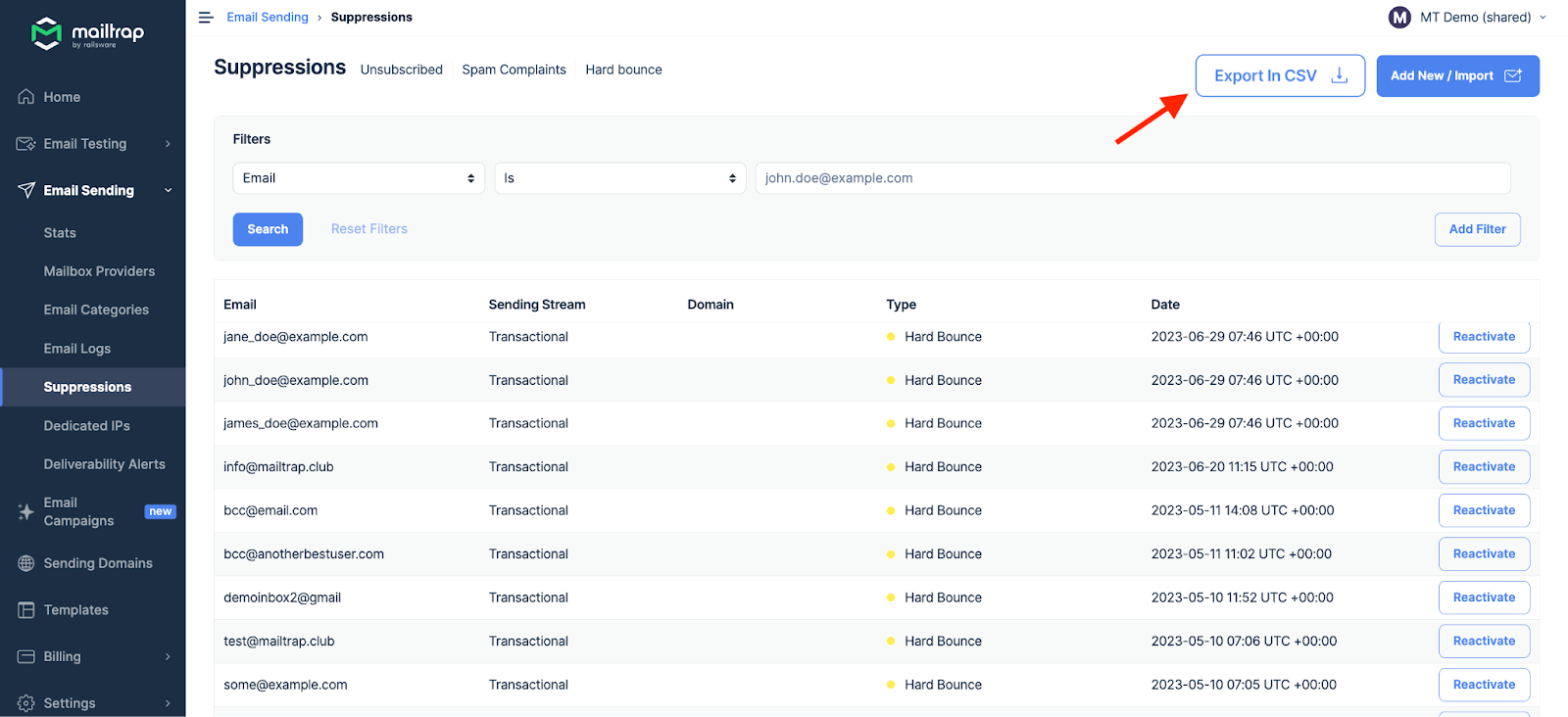Screen dimensions: 1568x717
Task: Click the Email Campaigns sparkle icon
Action: click(x=26, y=511)
